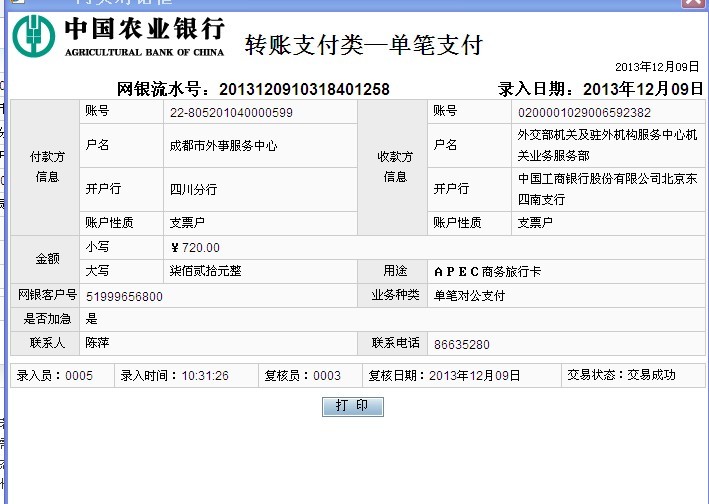Click the 付款方信息 row header

coord(47,167)
